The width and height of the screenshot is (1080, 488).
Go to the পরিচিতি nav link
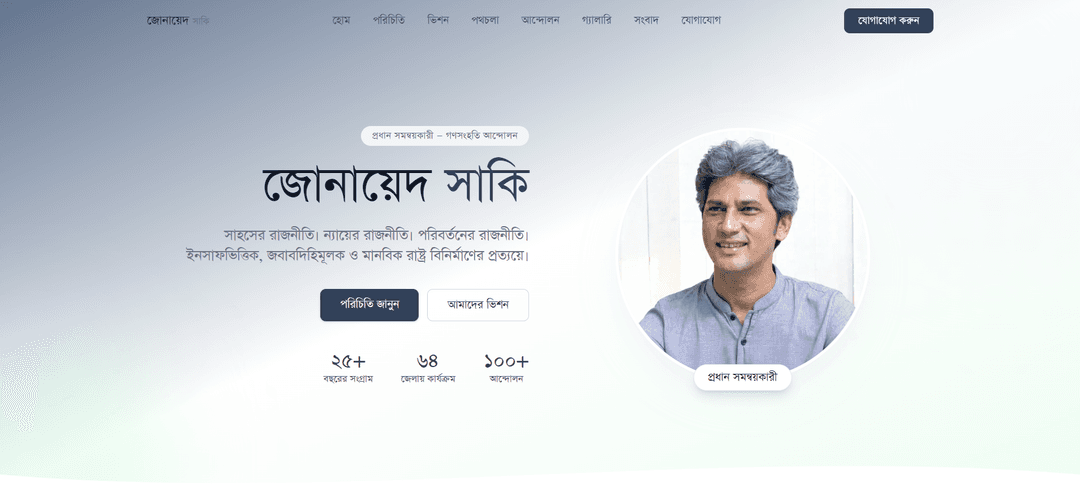coord(388,20)
